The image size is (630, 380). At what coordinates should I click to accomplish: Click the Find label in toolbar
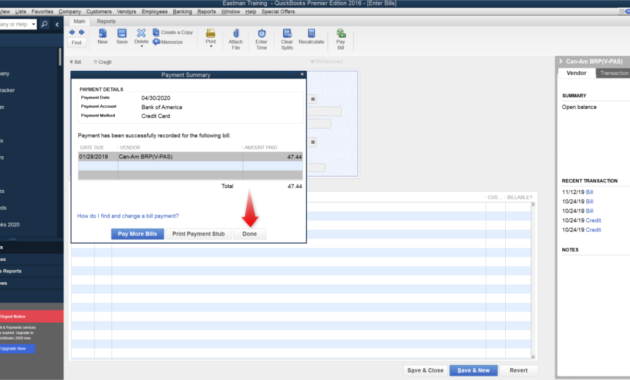point(76,43)
